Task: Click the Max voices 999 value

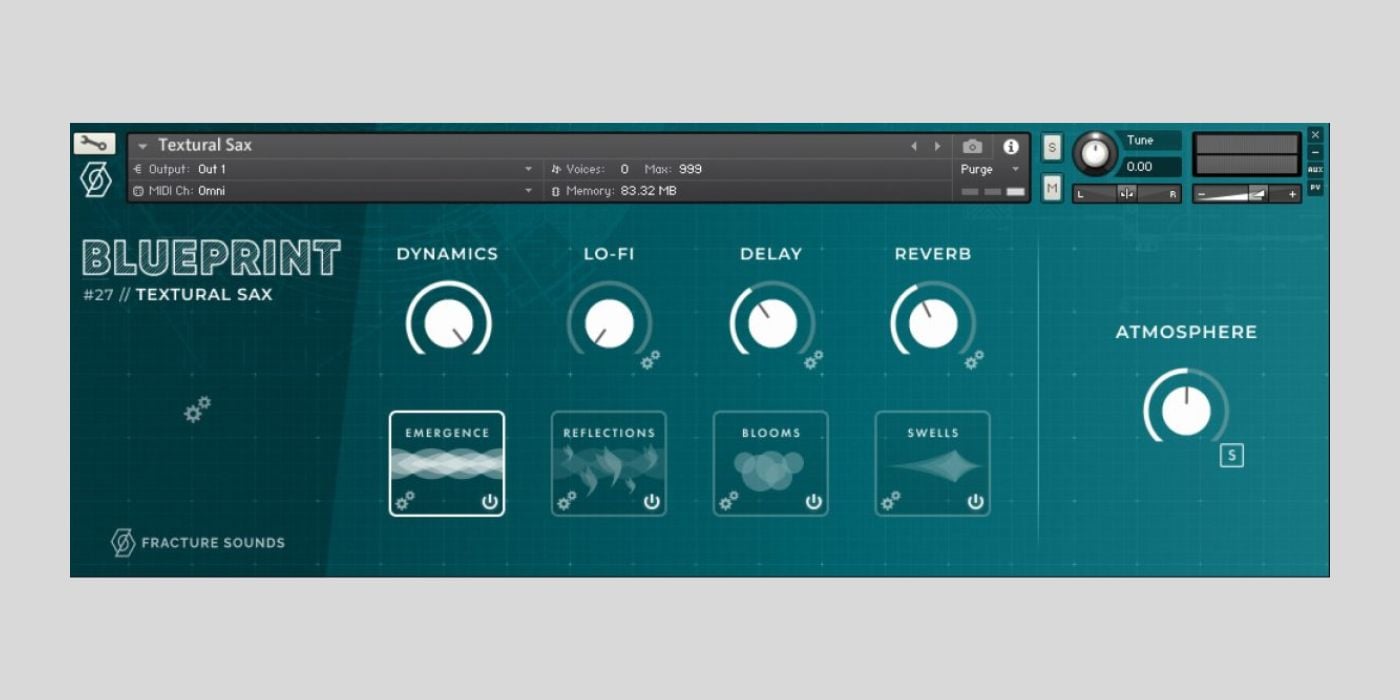Action: 690,169
